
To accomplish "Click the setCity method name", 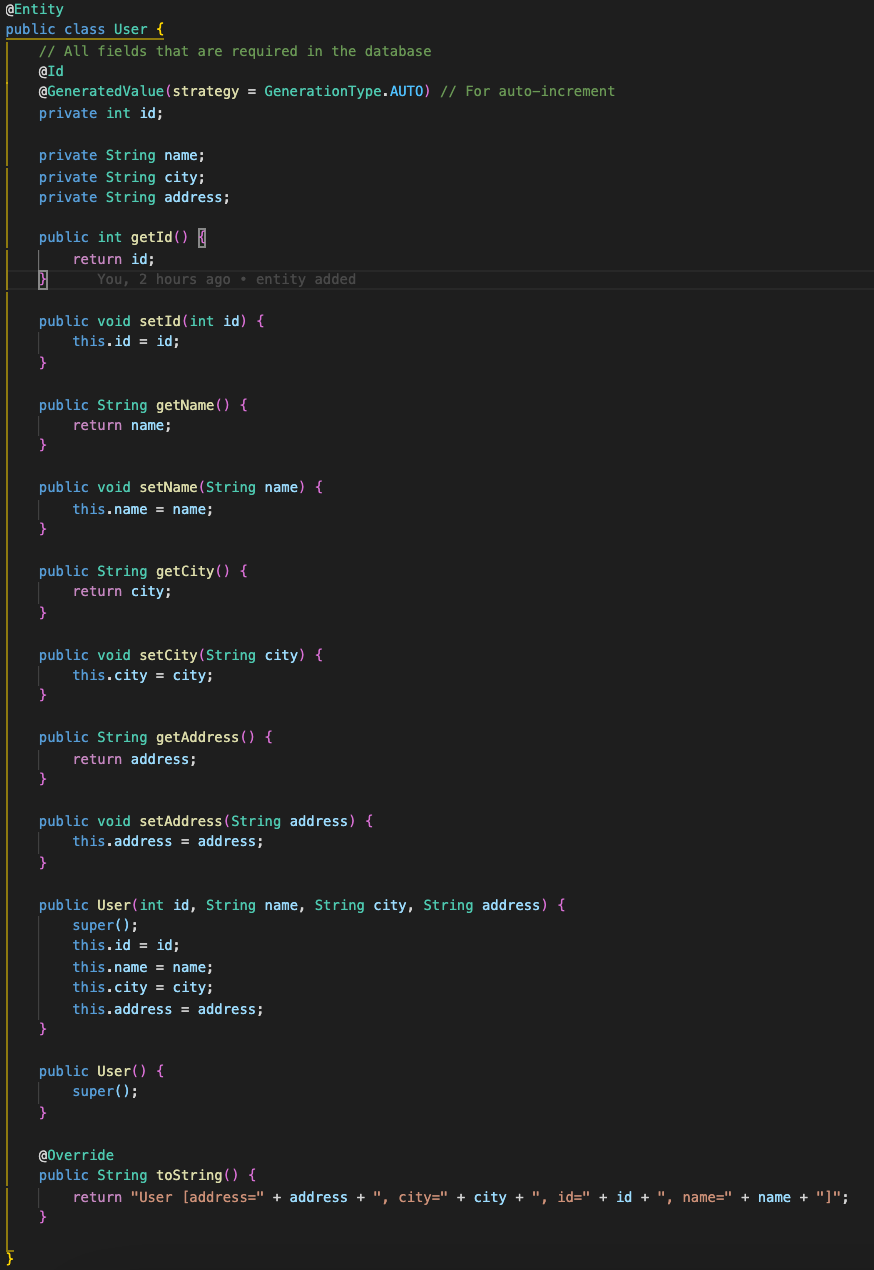I will pos(168,655).
